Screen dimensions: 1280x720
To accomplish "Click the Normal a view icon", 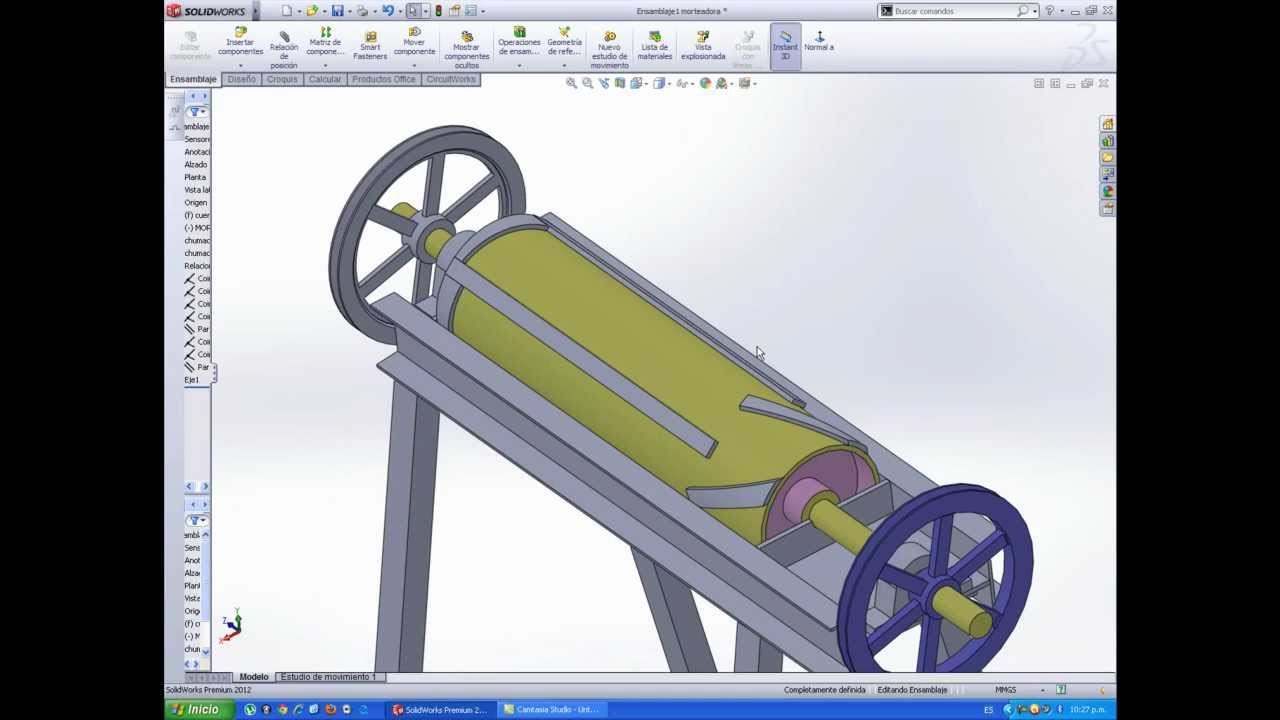I will point(819,41).
